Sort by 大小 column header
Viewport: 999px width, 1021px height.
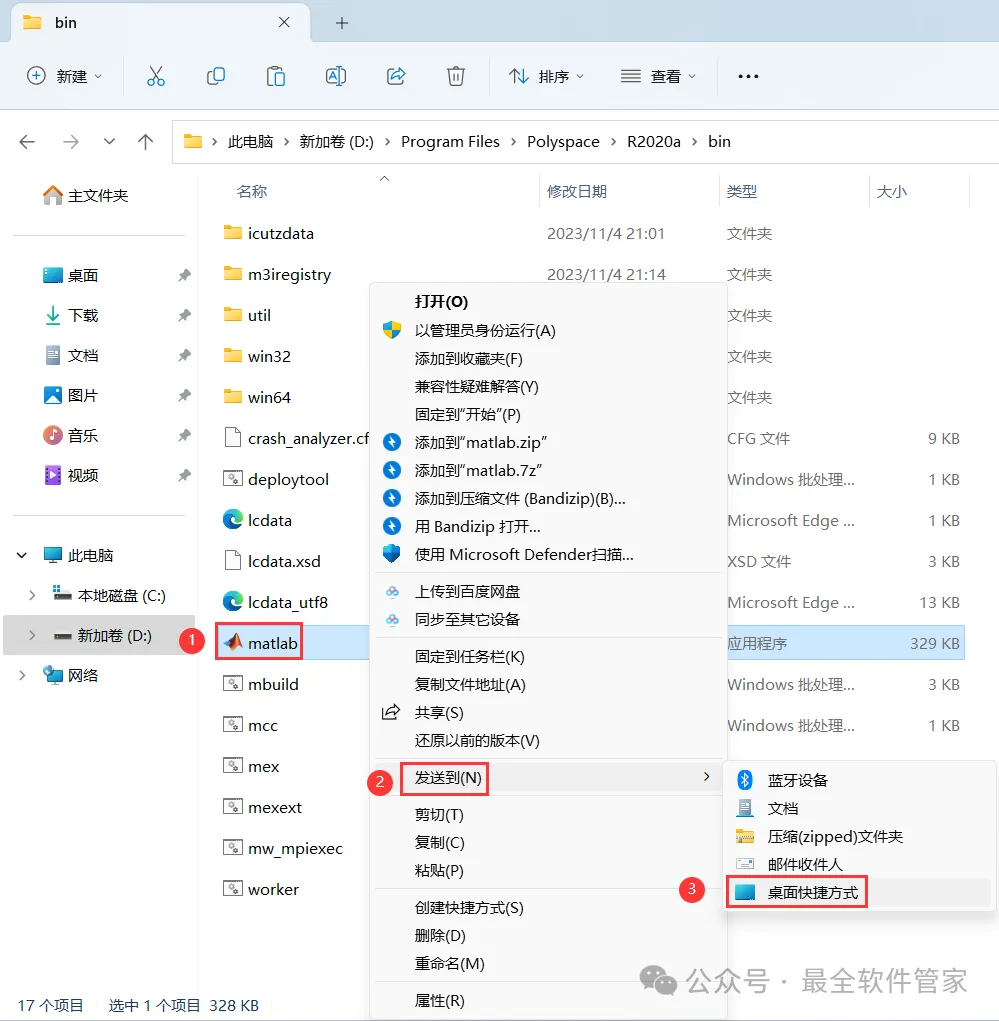892,191
